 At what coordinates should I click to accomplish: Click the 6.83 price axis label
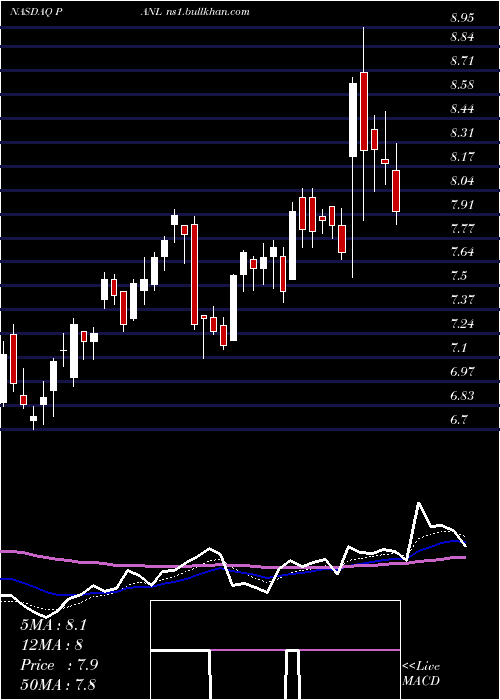(462, 396)
